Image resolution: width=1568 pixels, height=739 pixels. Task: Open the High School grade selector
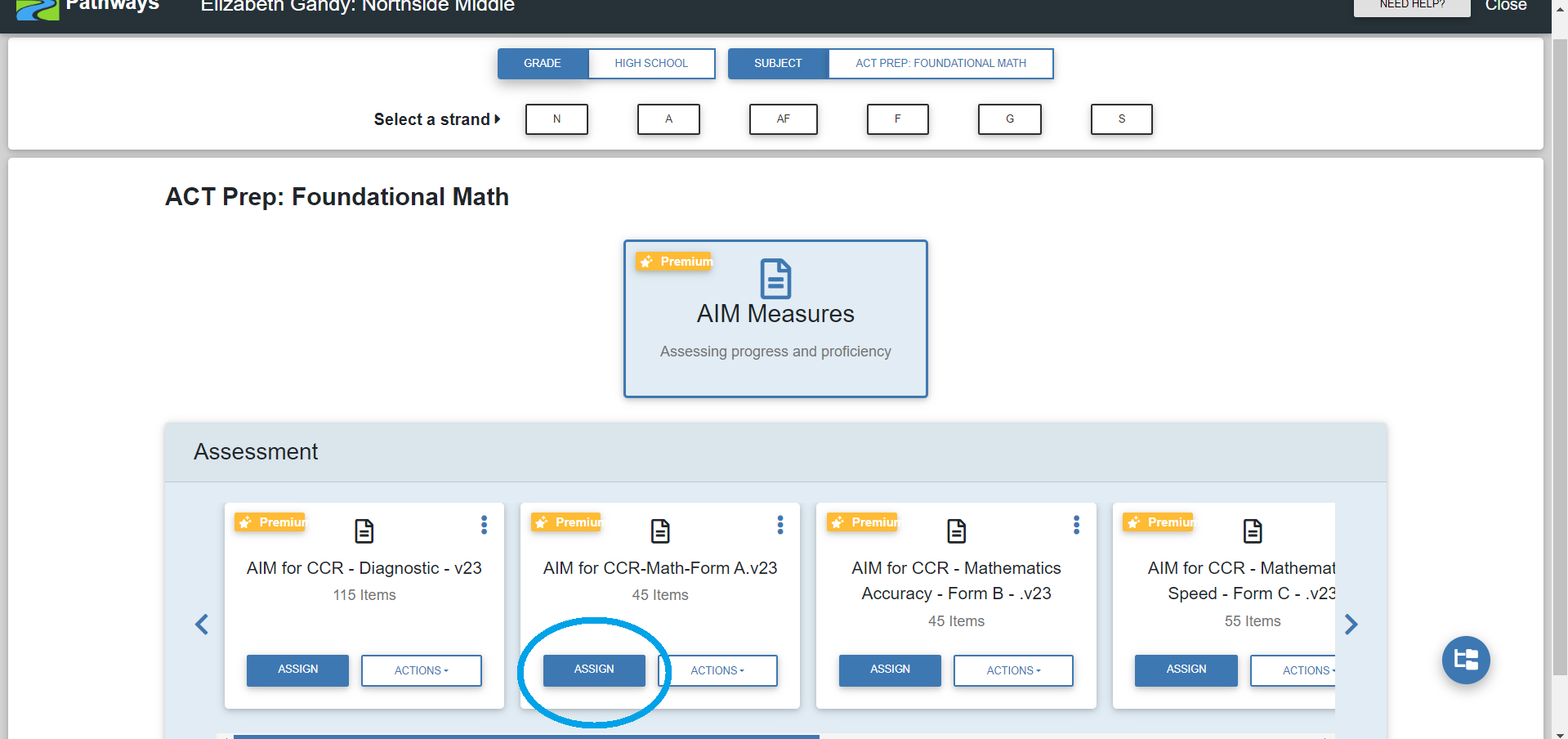651,64
